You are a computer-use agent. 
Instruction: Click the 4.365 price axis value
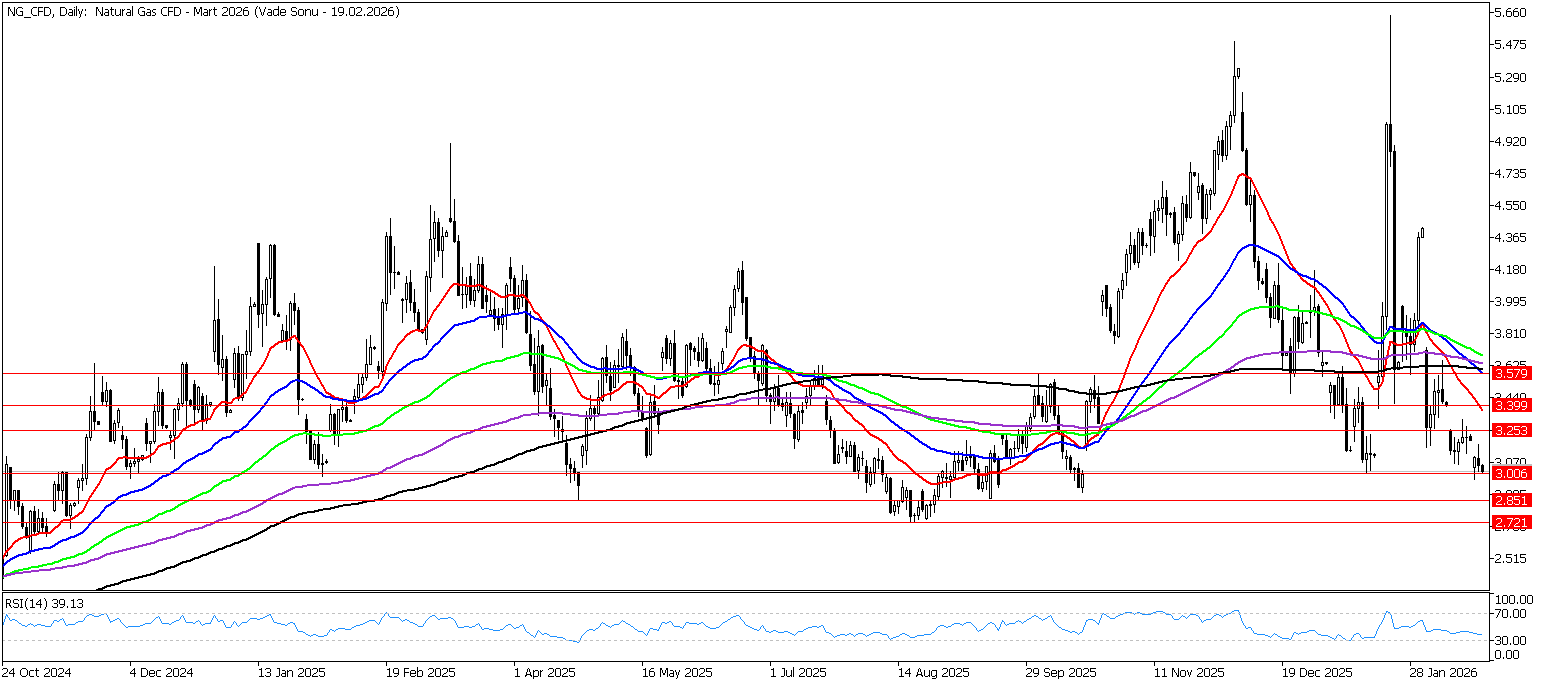pyautogui.click(x=1508, y=237)
